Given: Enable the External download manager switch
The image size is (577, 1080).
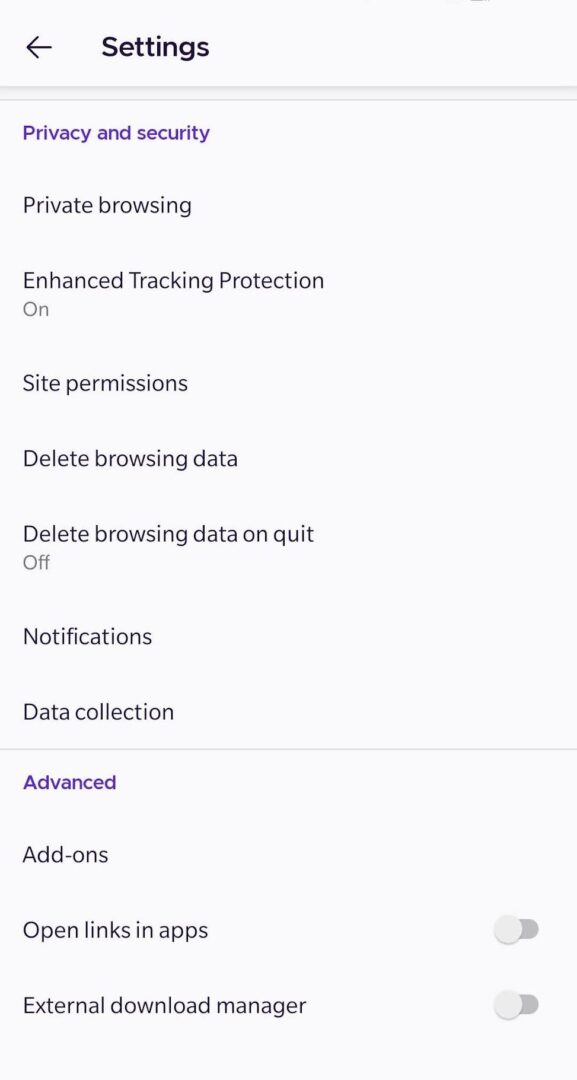Looking at the screenshot, I should tap(517, 1005).
